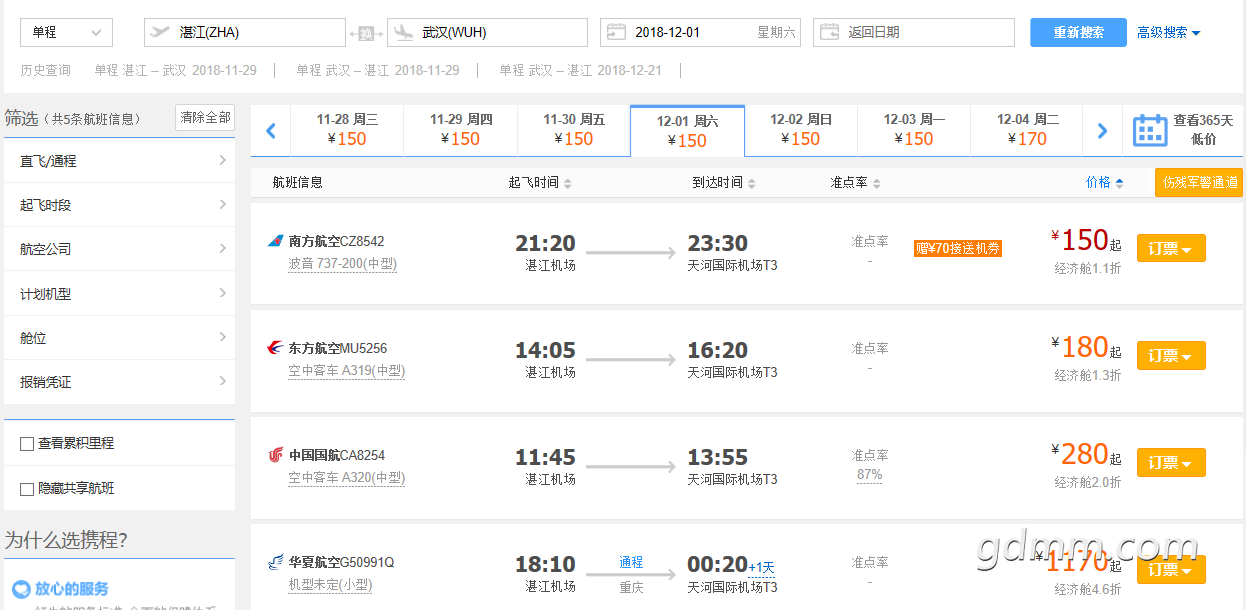Open history search 武汉 – 湛江 2018-12-21
Screen dimensions: 1246x610
coord(580,70)
